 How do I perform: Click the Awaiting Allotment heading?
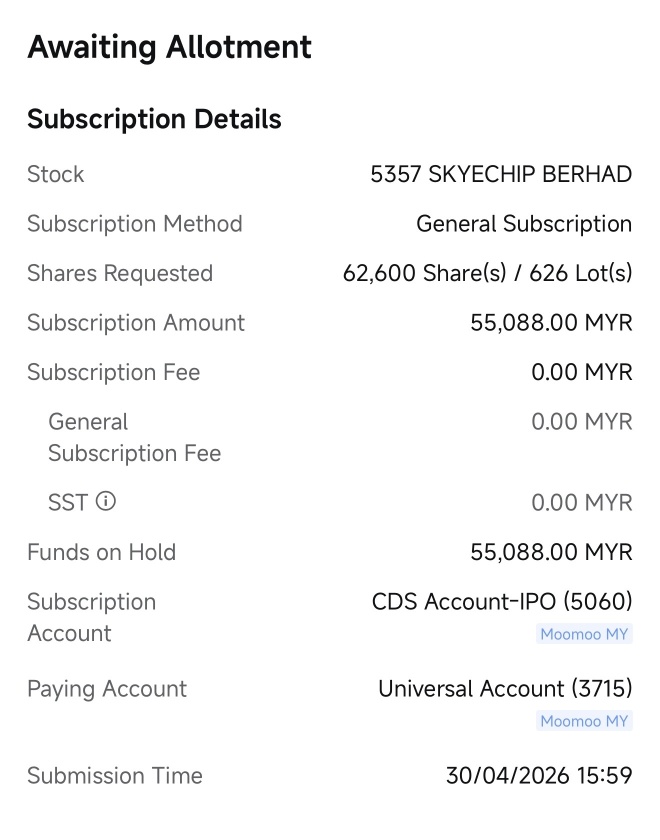[169, 47]
